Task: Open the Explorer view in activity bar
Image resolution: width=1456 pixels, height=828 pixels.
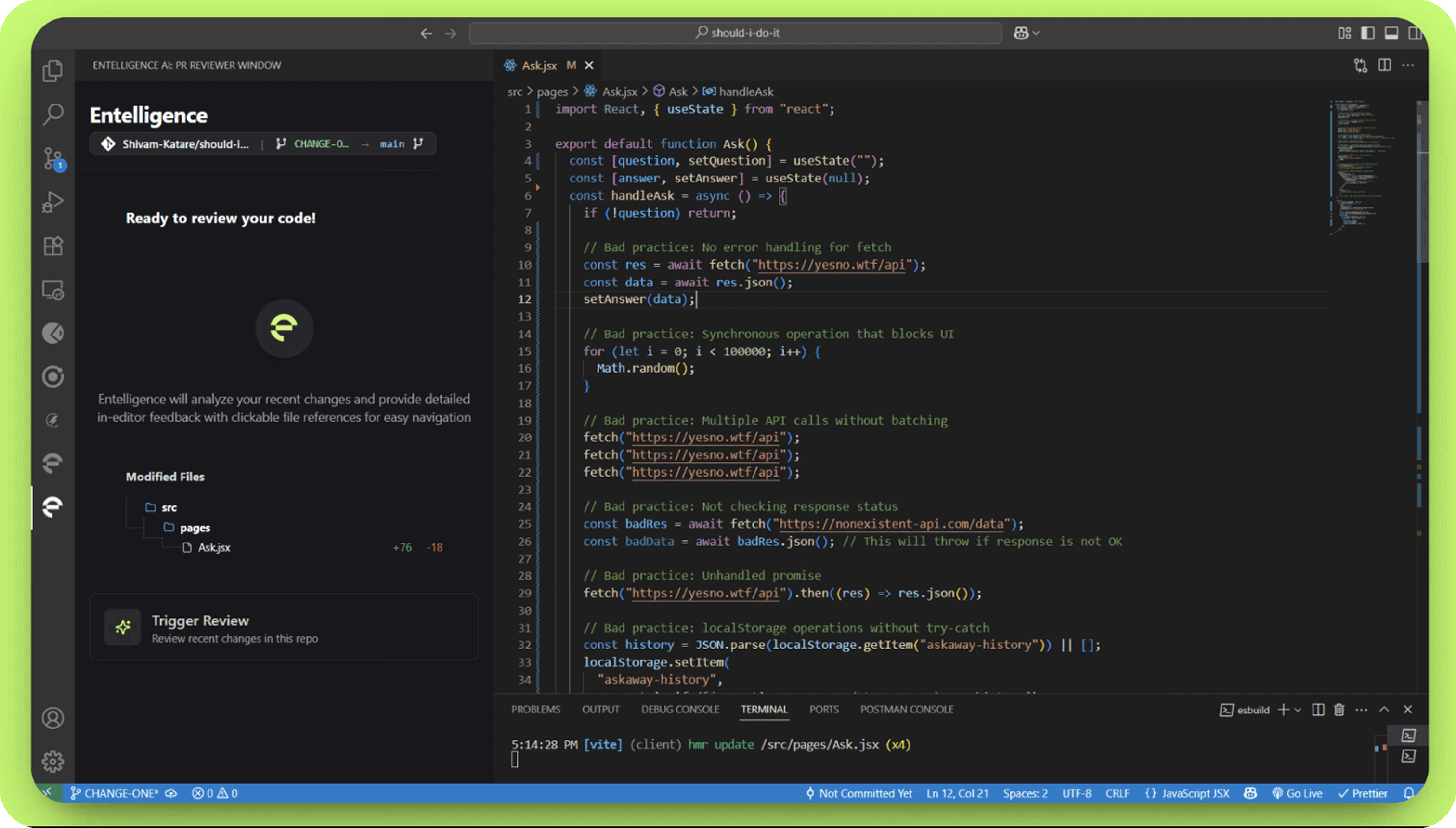Action: (x=53, y=70)
